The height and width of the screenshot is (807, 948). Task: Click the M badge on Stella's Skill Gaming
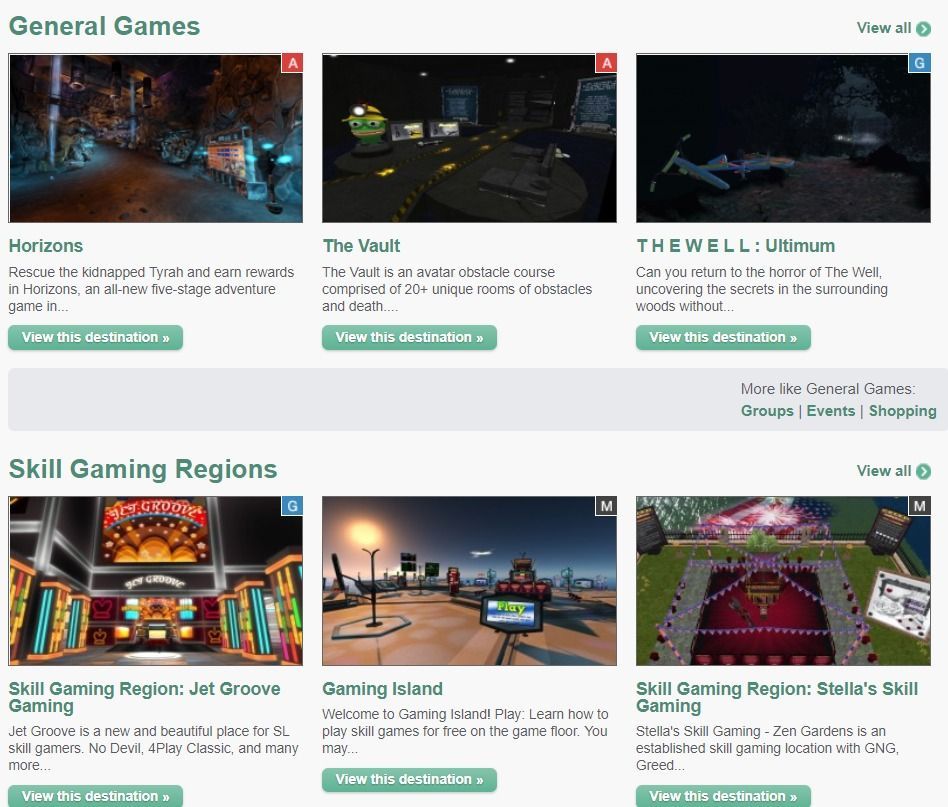(x=919, y=506)
